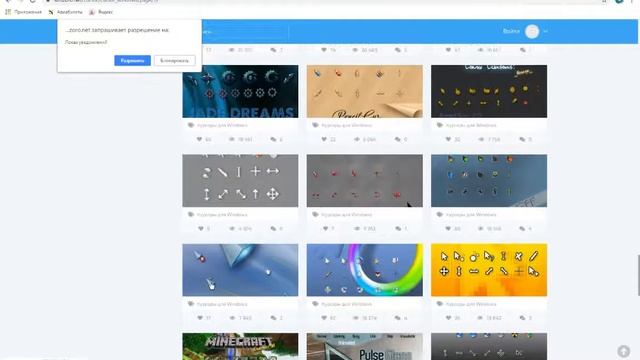Click Курсоры для Windows tag under parchment card
The width and height of the screenshot is (640, 360).
click(x=347, y=125)
